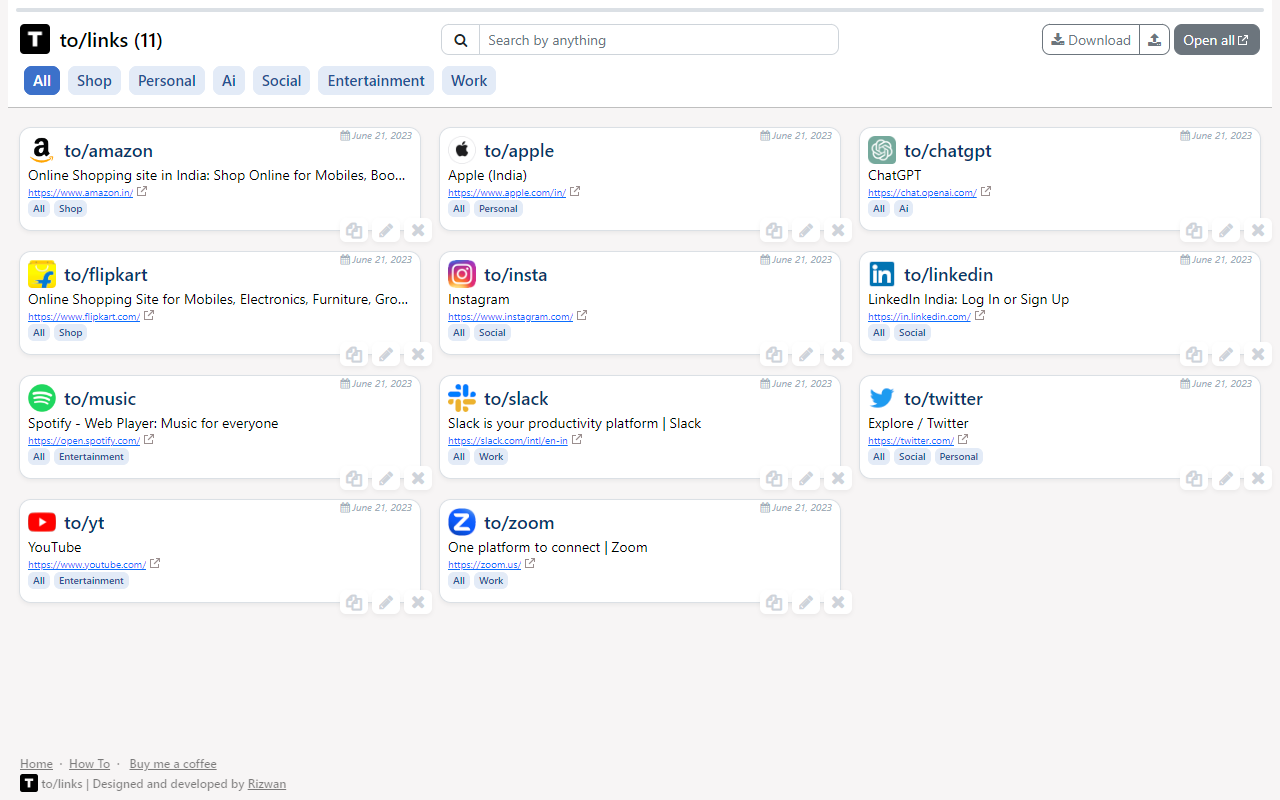The image size is (1280, 800).
Task: Click the Ai tag on to/chatgpt card
Action: tap(904, 209)
